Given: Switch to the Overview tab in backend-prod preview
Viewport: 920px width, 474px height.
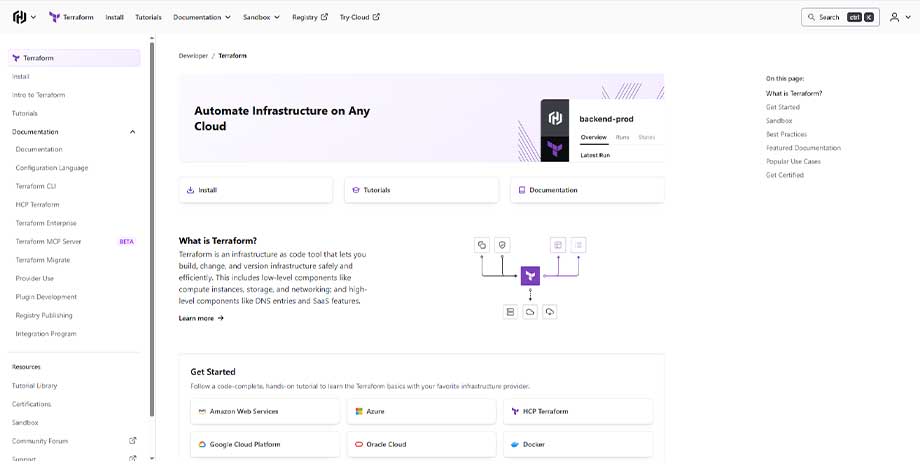Looking at the screenshot, I should coord(593,137).
